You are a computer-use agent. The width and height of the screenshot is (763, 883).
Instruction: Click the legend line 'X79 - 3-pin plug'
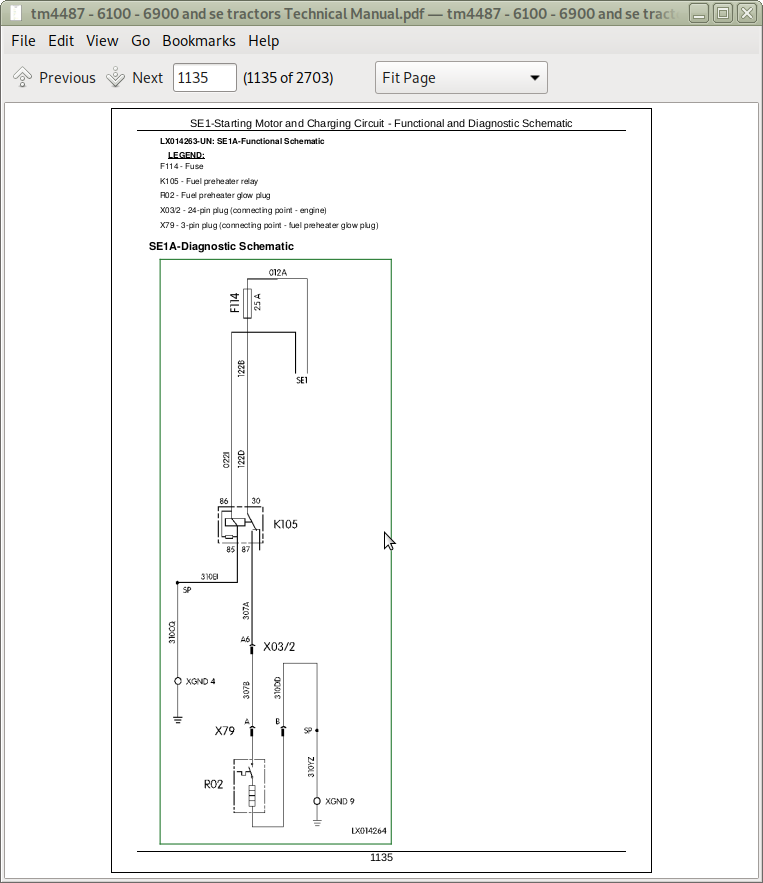(269, 225)
